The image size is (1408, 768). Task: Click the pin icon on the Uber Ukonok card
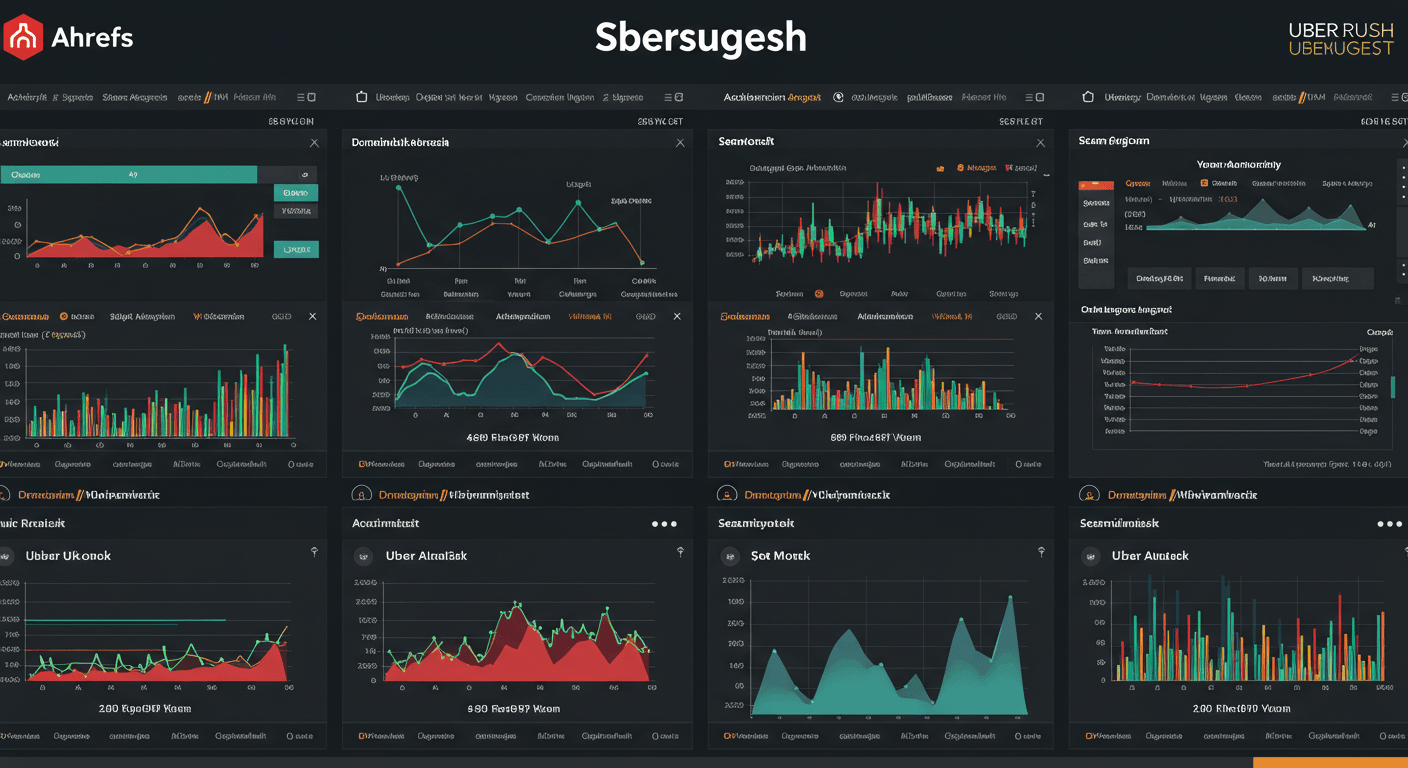(315, 552)
